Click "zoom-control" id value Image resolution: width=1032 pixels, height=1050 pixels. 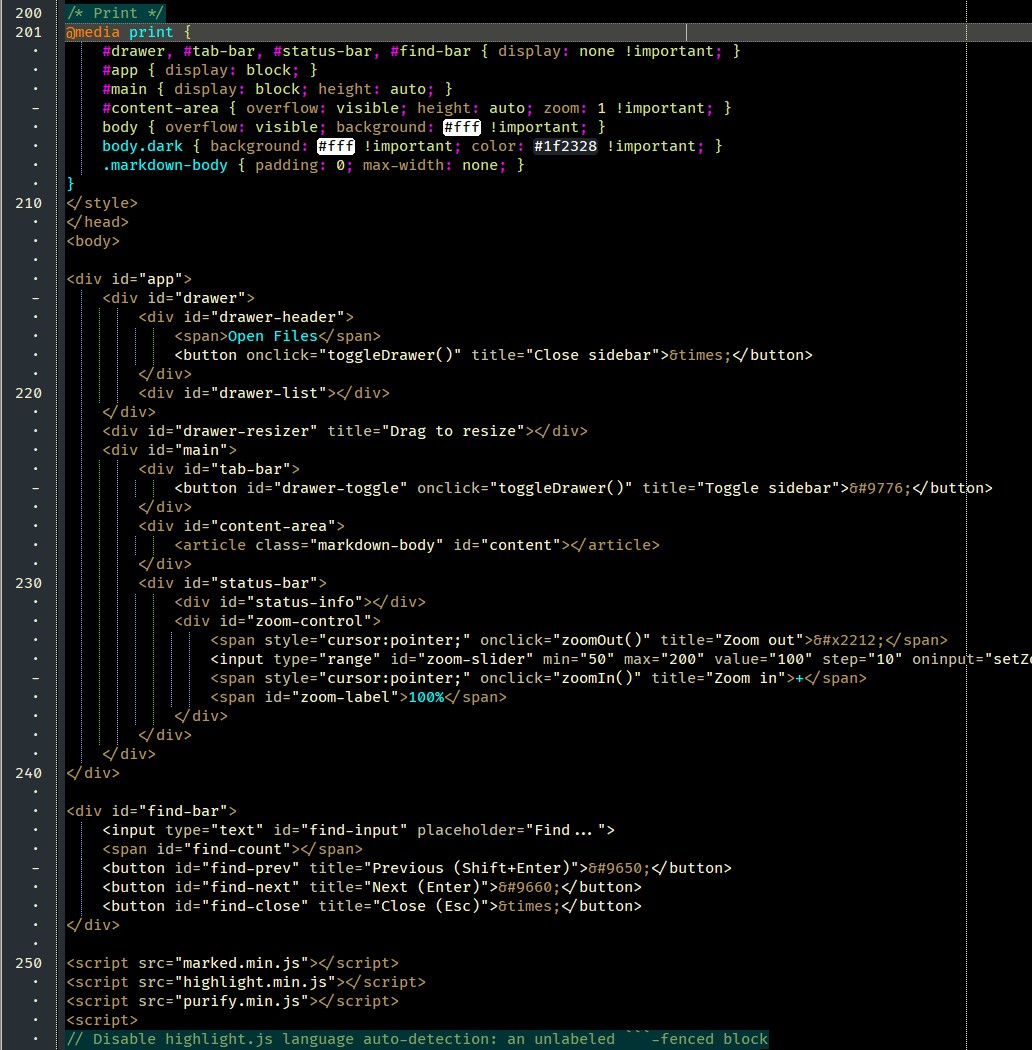click(x=309, y=621)
